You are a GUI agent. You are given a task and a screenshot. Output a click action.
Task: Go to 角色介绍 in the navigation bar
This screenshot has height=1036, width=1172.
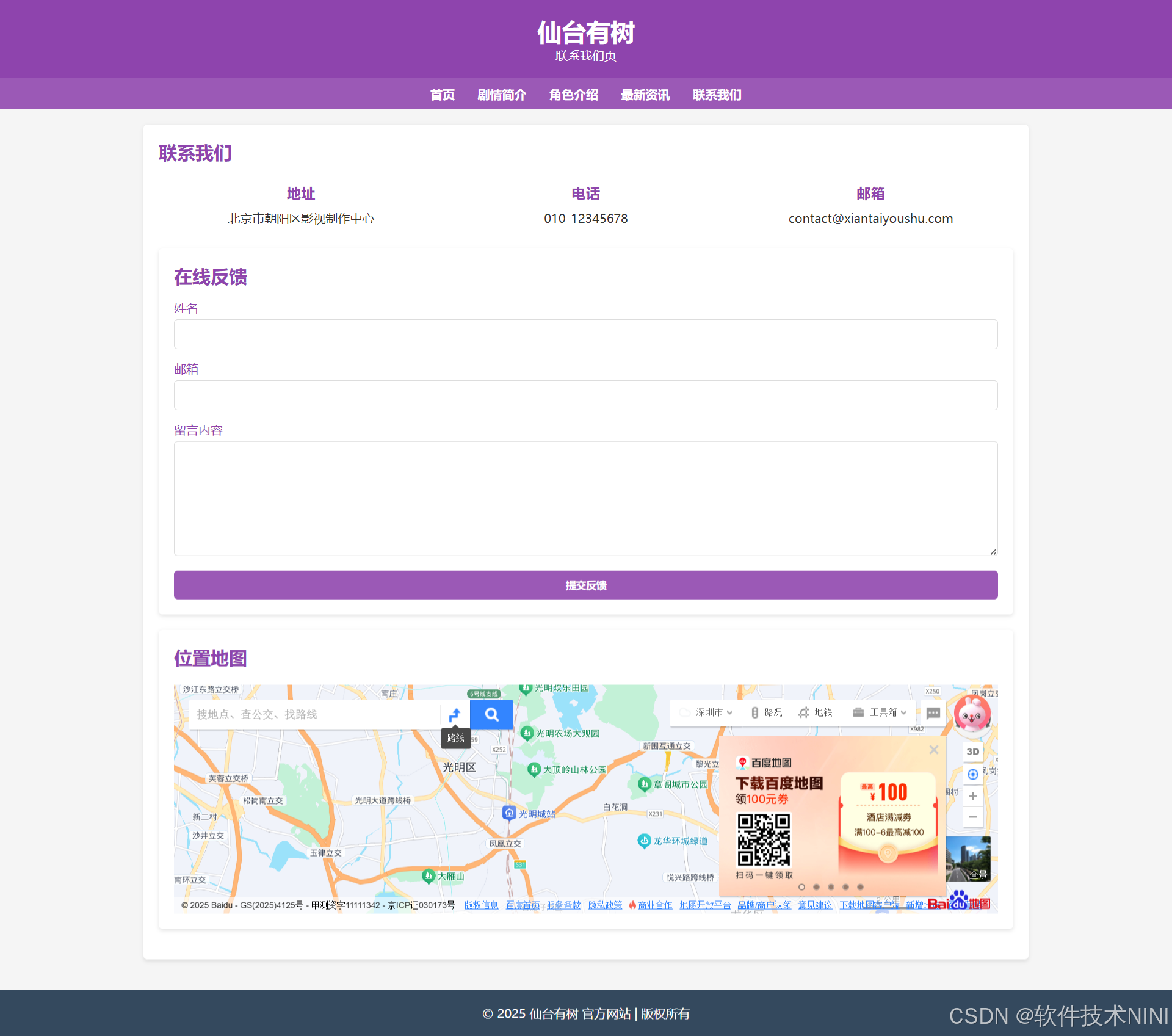[x=573, y=95]
